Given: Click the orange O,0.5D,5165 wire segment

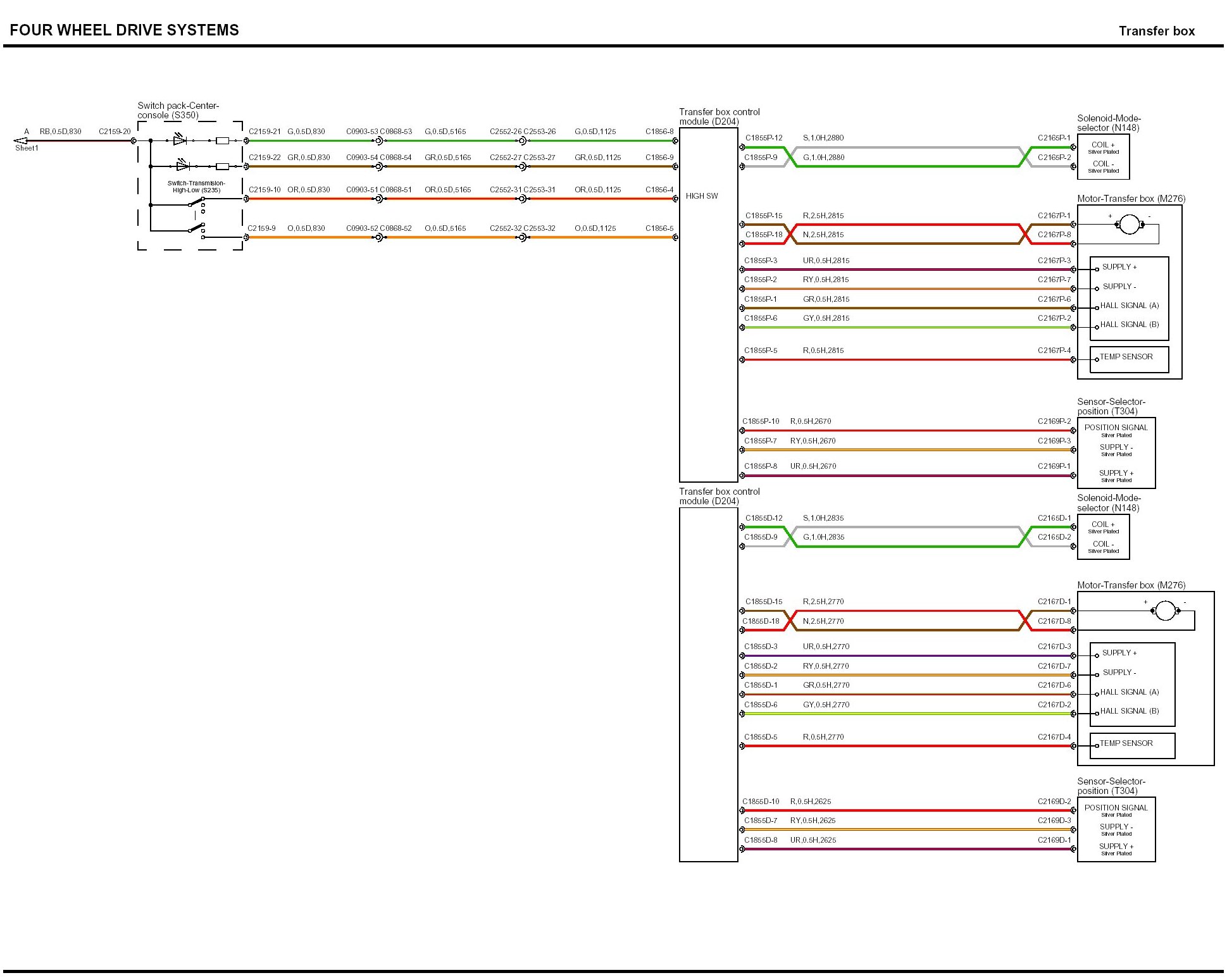Looking at the screenshot, I should (445, 237).
